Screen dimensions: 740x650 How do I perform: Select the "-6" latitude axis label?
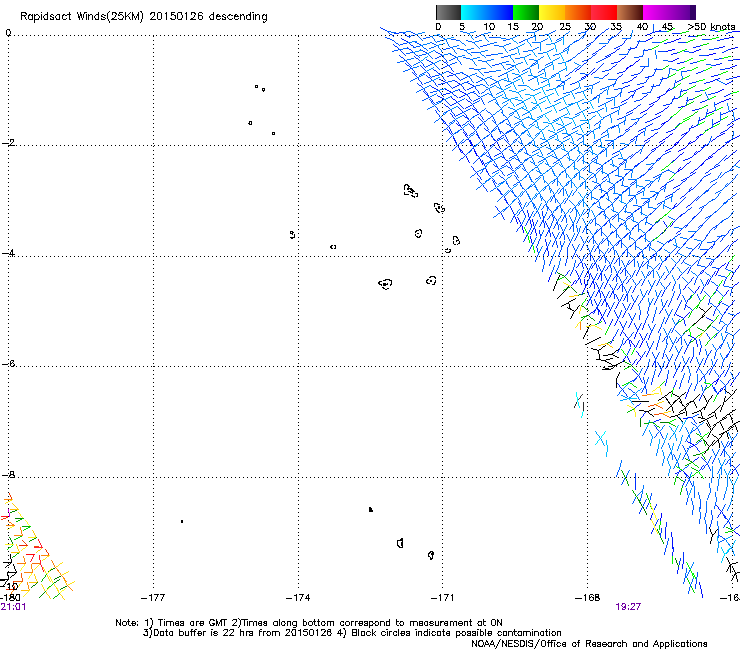[8, 363]
